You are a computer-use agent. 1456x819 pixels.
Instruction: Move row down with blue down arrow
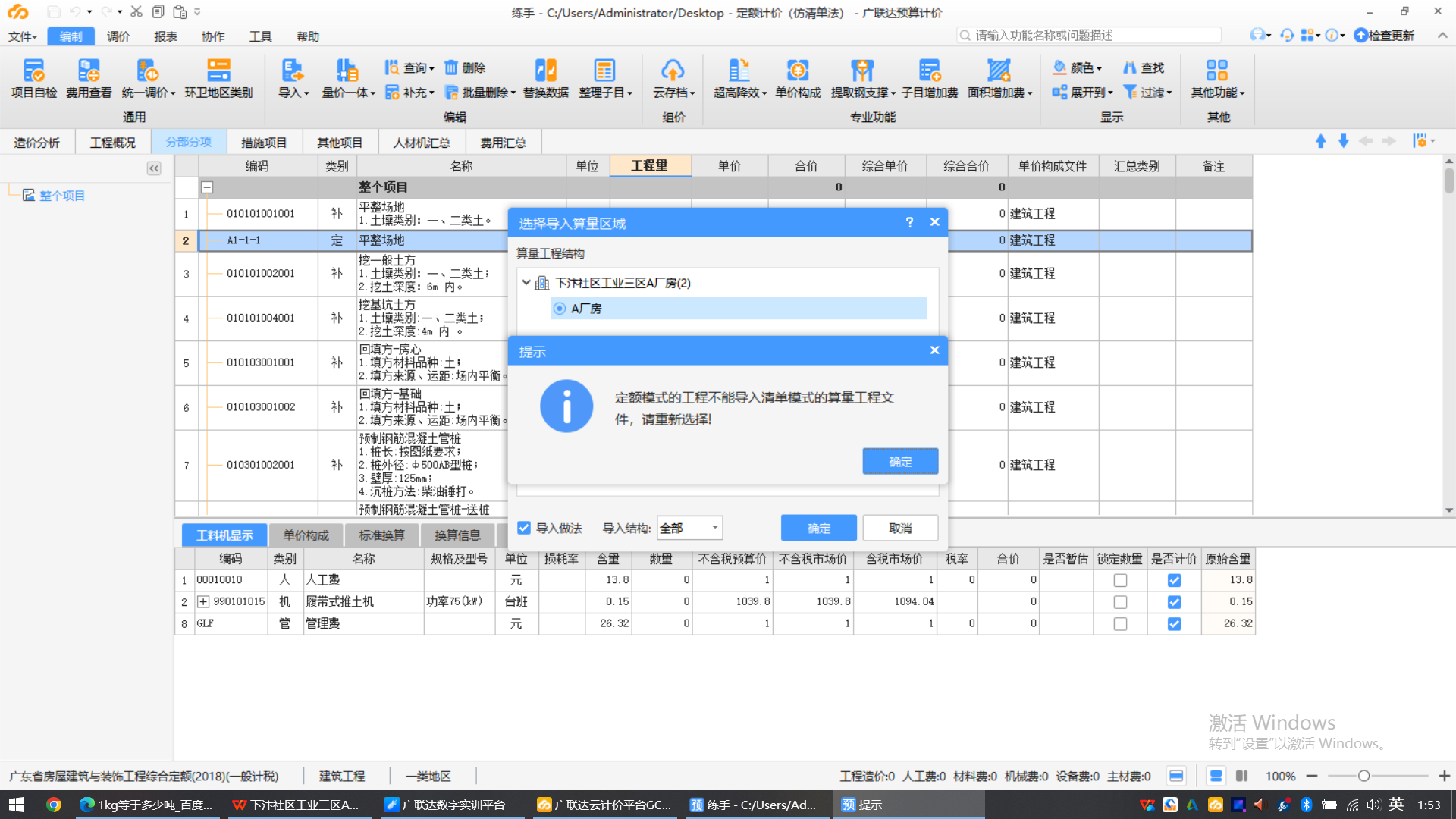(x=1343, y=142)
